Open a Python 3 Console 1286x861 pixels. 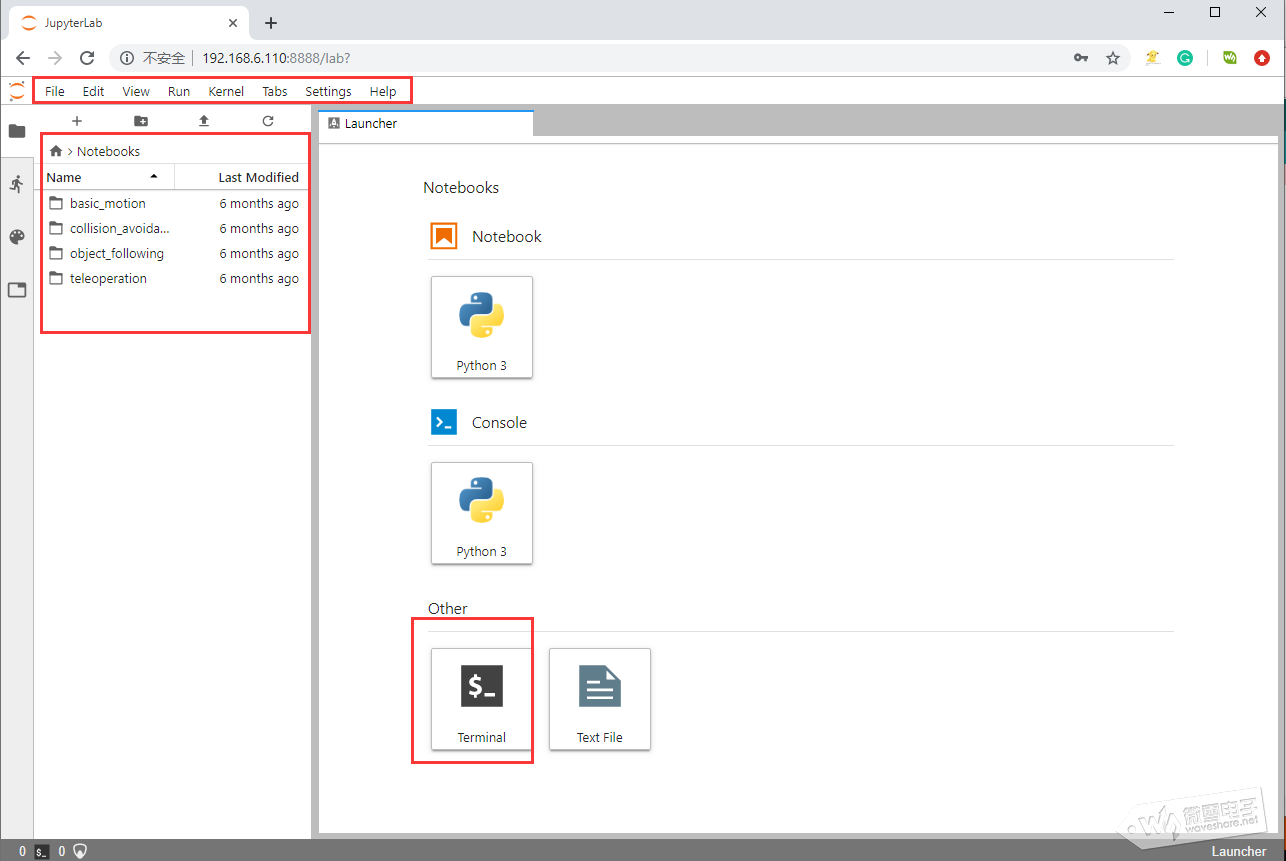coord(481,513)
